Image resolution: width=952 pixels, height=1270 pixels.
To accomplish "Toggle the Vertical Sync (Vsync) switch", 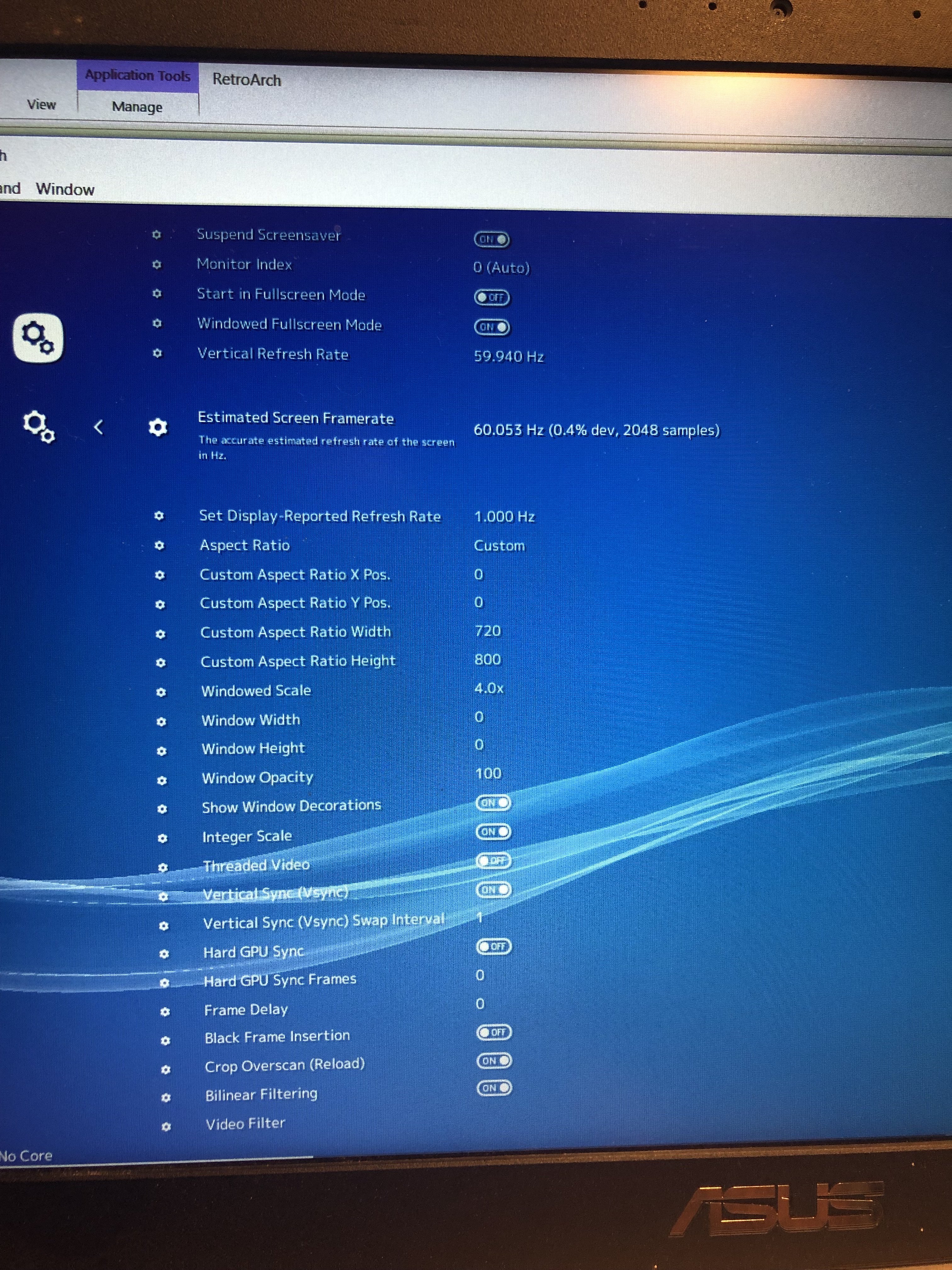I will (x=494, y=890).
